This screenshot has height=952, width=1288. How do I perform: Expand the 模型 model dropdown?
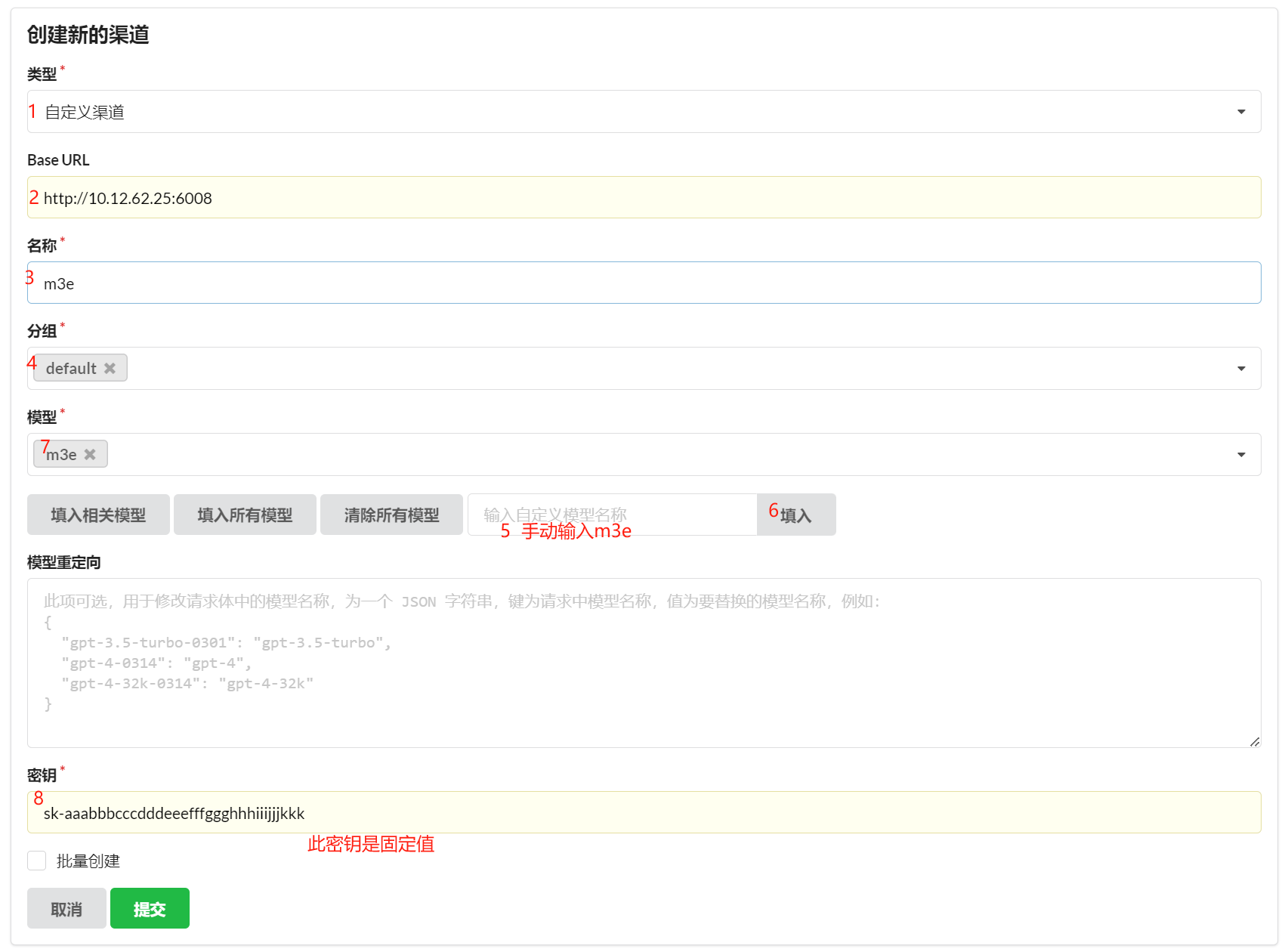(x=1241, y=455)
